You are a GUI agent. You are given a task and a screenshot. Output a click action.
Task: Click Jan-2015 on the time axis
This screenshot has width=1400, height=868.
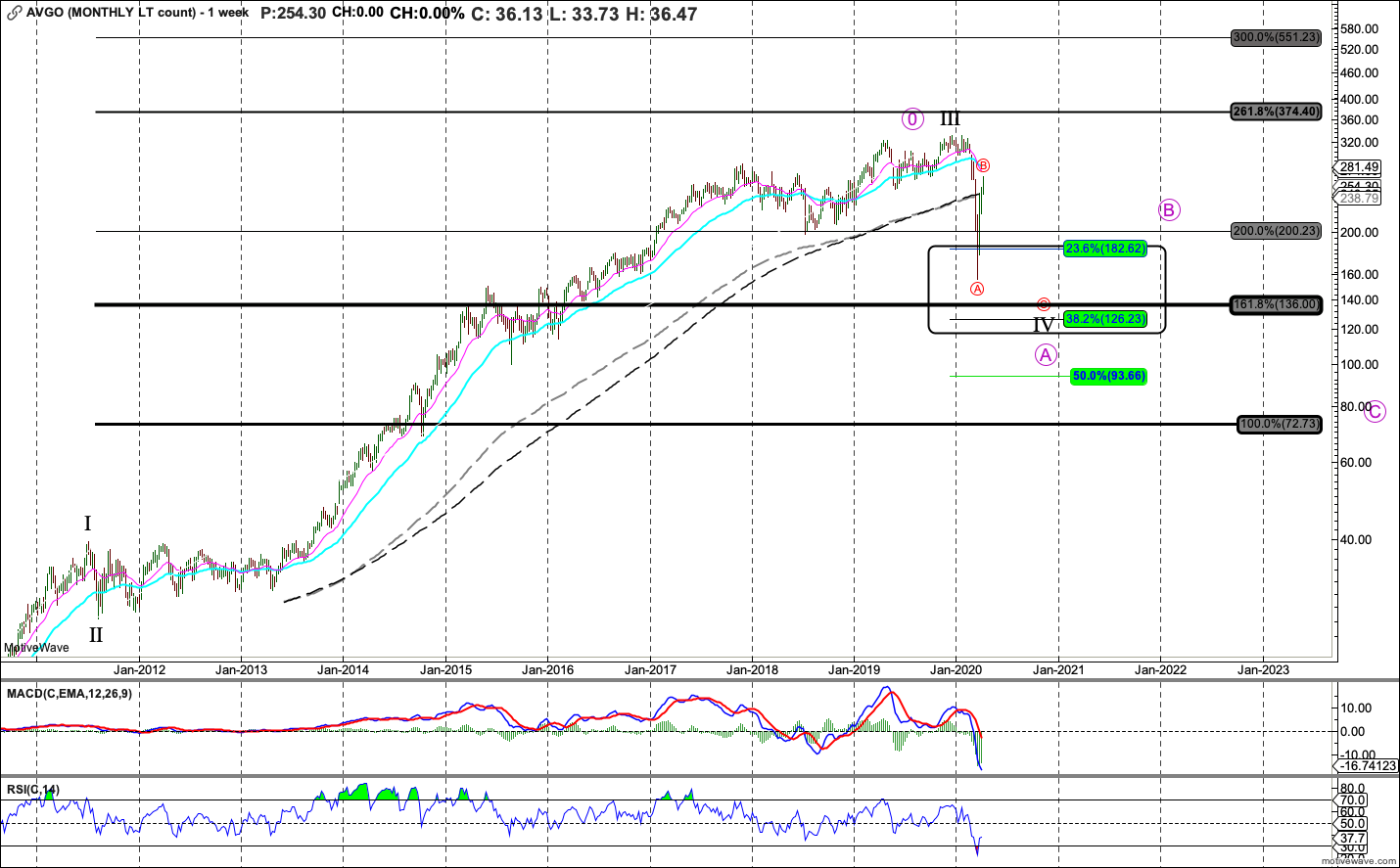445,670
